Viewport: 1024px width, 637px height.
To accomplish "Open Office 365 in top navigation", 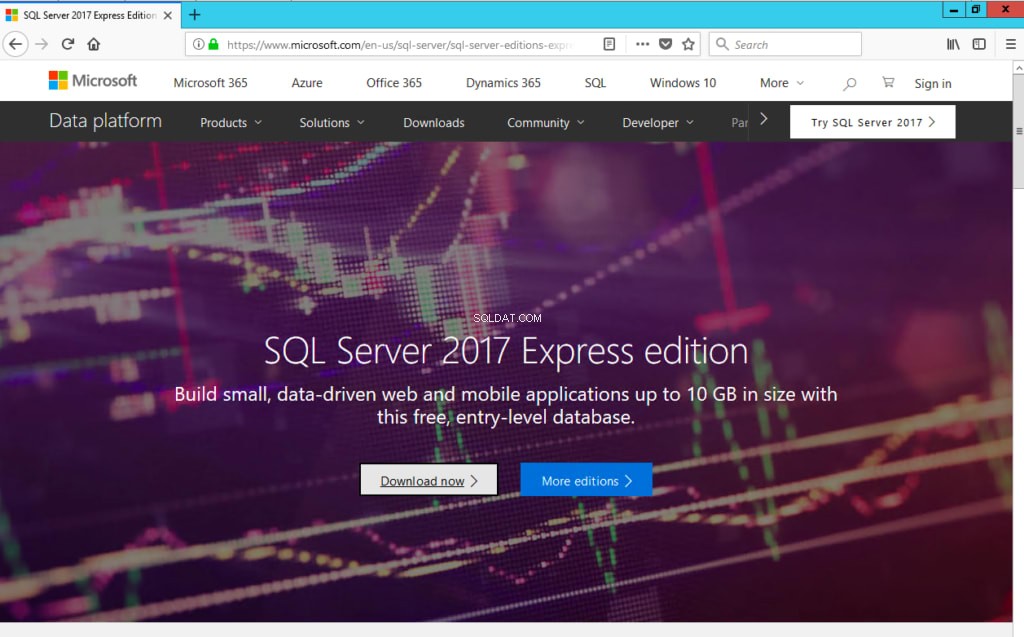I will tap(394, 83).
